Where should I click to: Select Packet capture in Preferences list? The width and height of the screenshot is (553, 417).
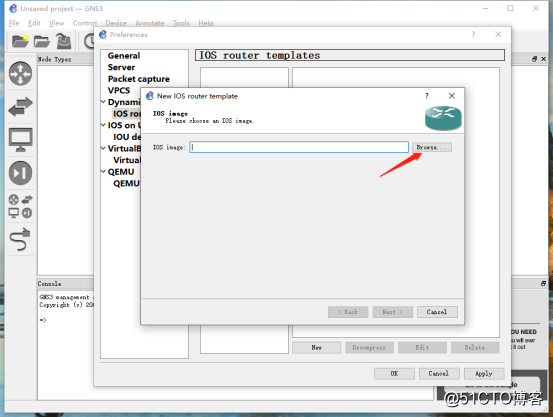click(139, 79)
